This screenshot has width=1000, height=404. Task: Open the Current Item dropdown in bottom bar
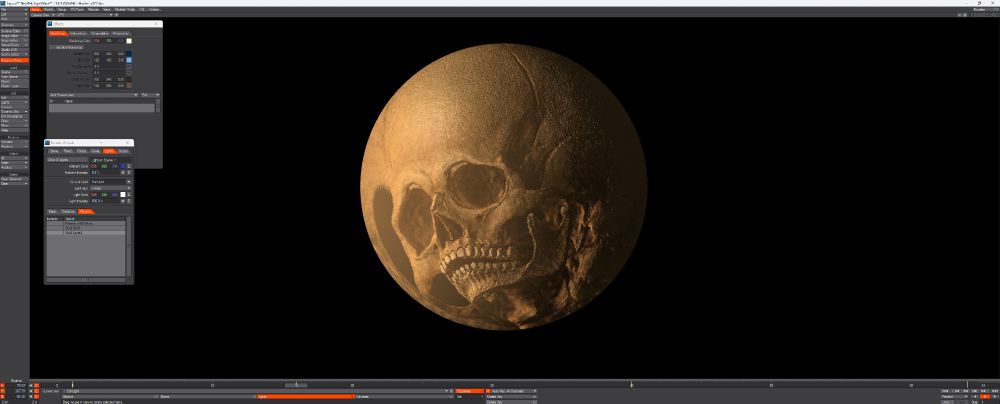pos(256,391)
